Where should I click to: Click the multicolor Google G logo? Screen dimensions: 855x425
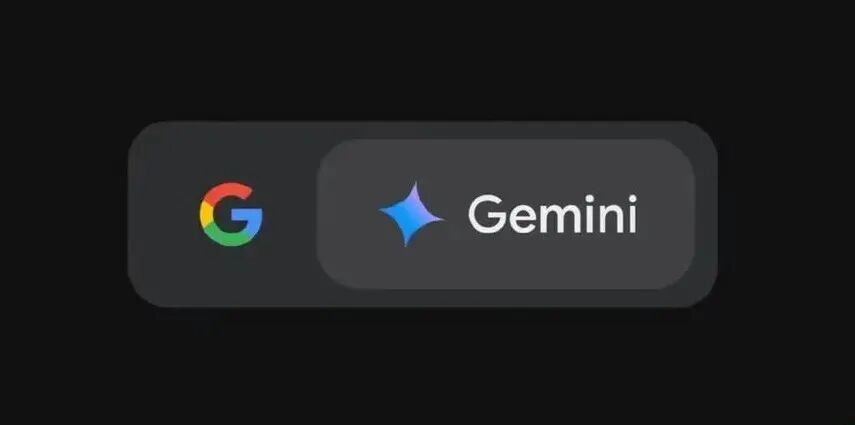[x=231, y=214]
